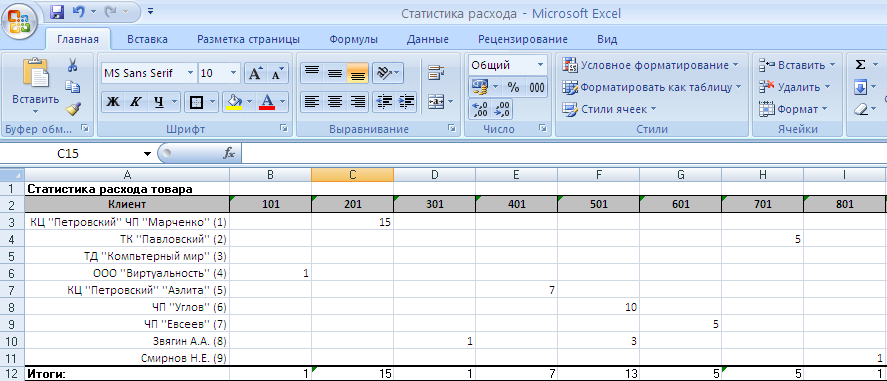The height and width of the screenshot is (381, 887).
Task: Cut selection with the scissors icon
Action: tap(72, 65)
